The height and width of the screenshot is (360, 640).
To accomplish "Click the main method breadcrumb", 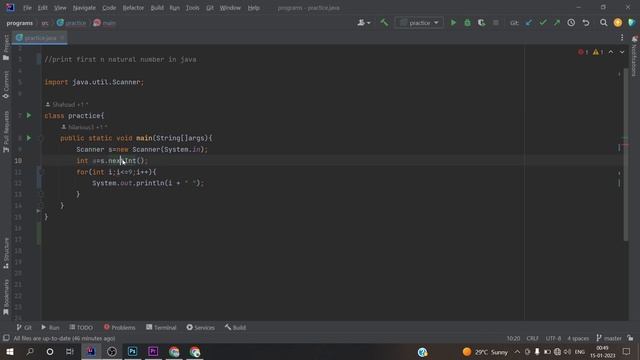I will pyautogui.click(x=104, y=23).
